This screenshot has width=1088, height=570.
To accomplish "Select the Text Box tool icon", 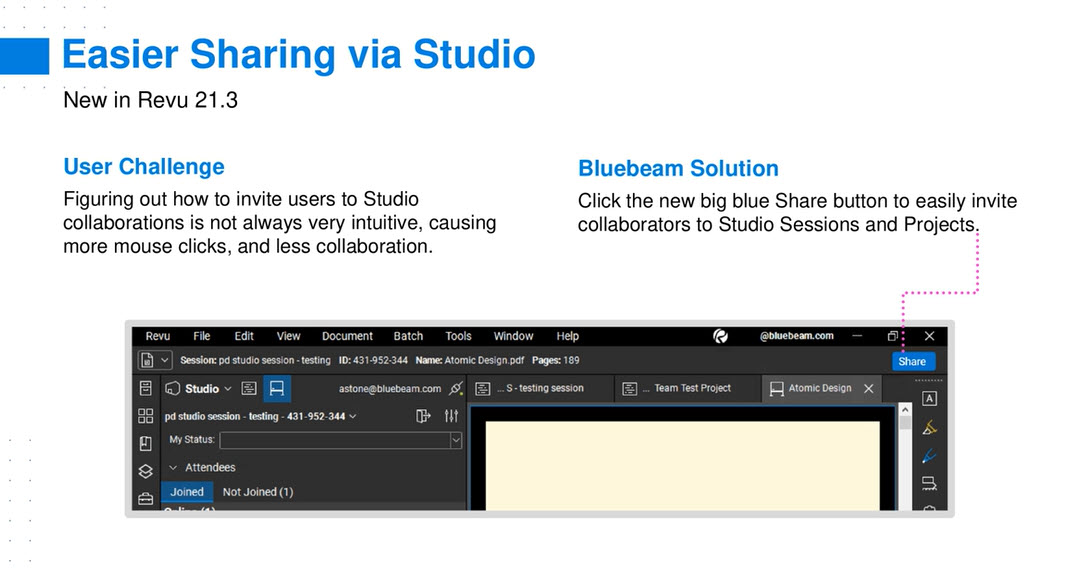I will 930,399.
